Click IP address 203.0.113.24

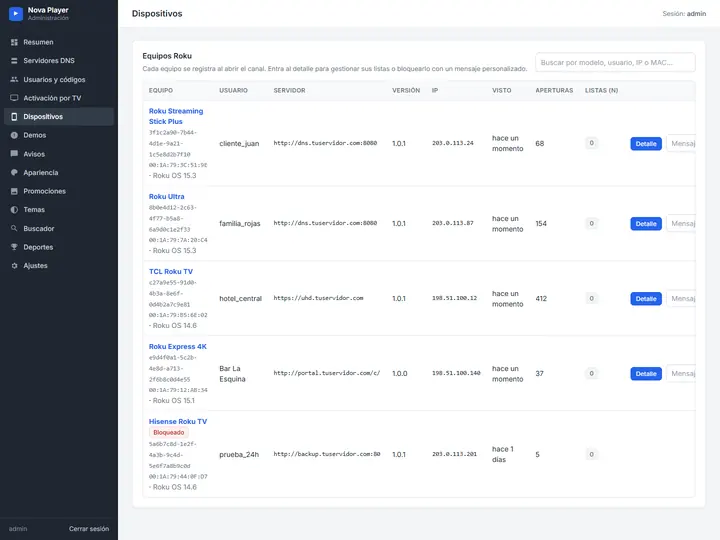click(453, 143)
